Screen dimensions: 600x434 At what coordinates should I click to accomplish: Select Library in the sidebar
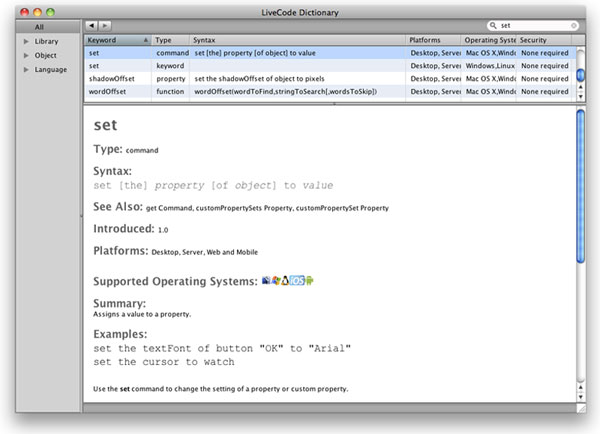pyautogui.click(x=46, y=41)
